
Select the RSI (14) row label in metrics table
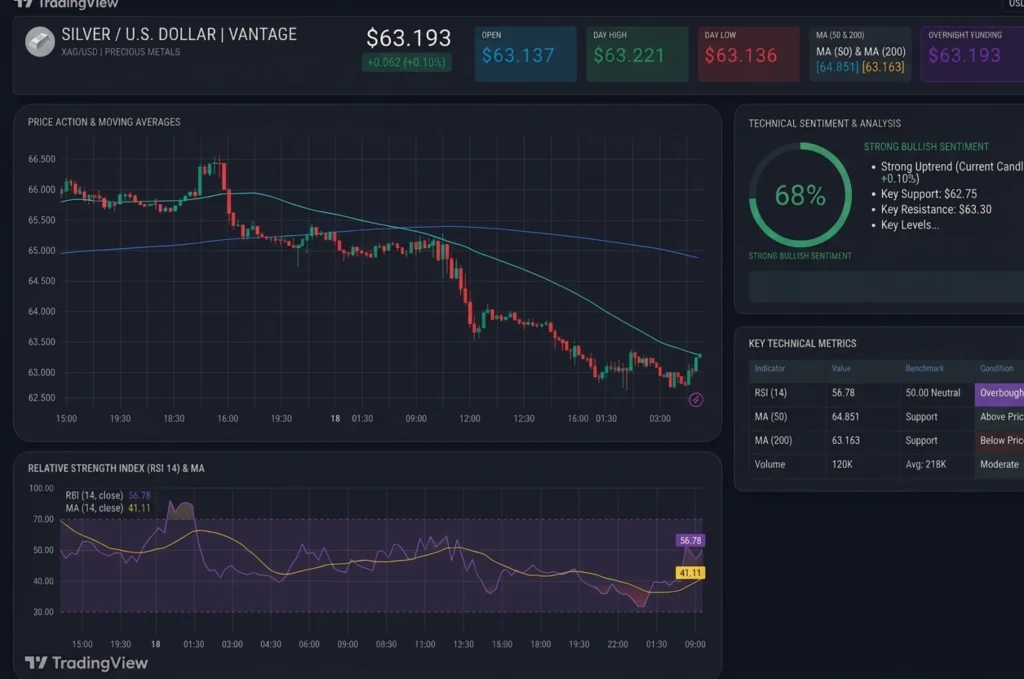771,393
